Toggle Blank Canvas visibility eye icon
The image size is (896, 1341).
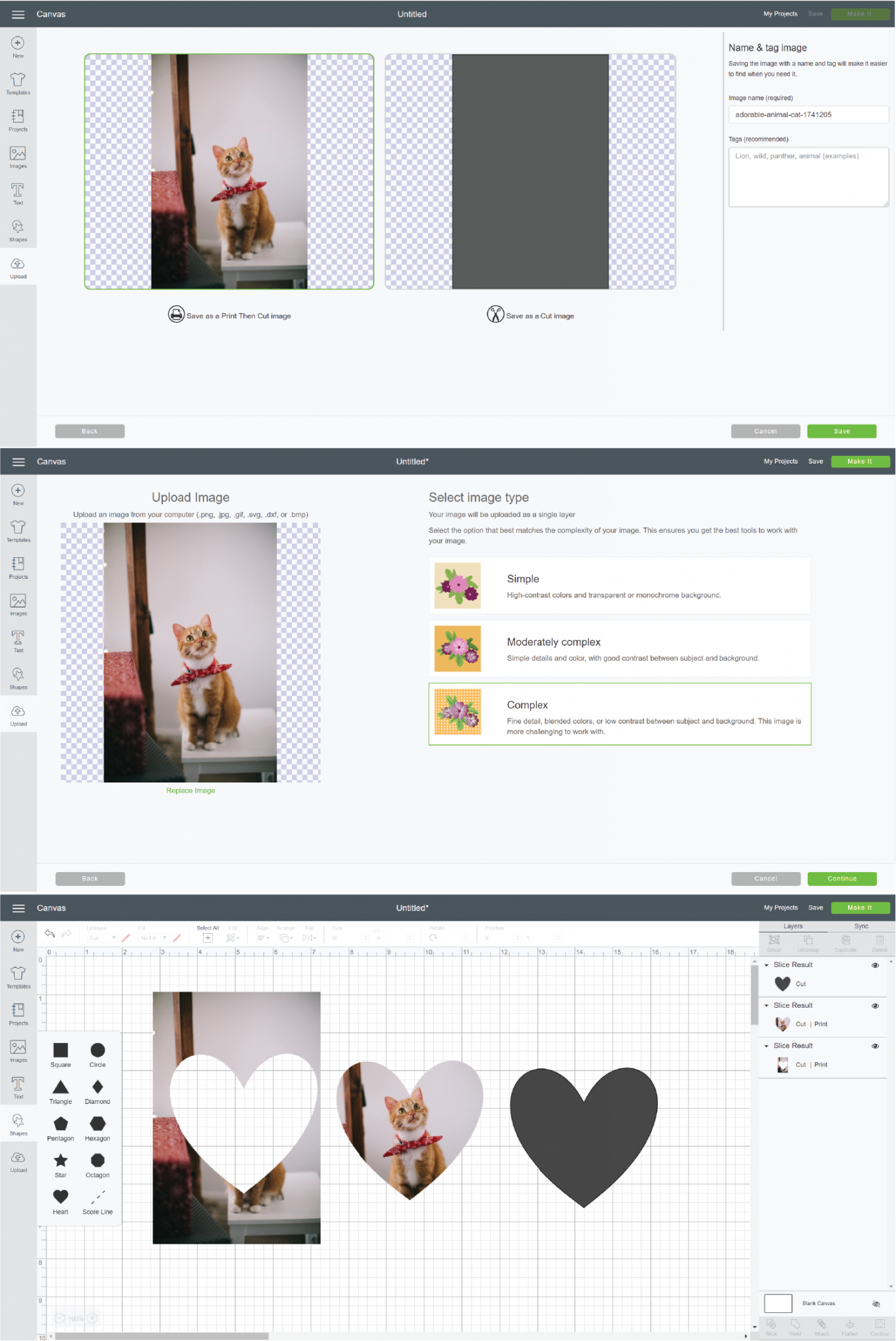(876, 1304)
